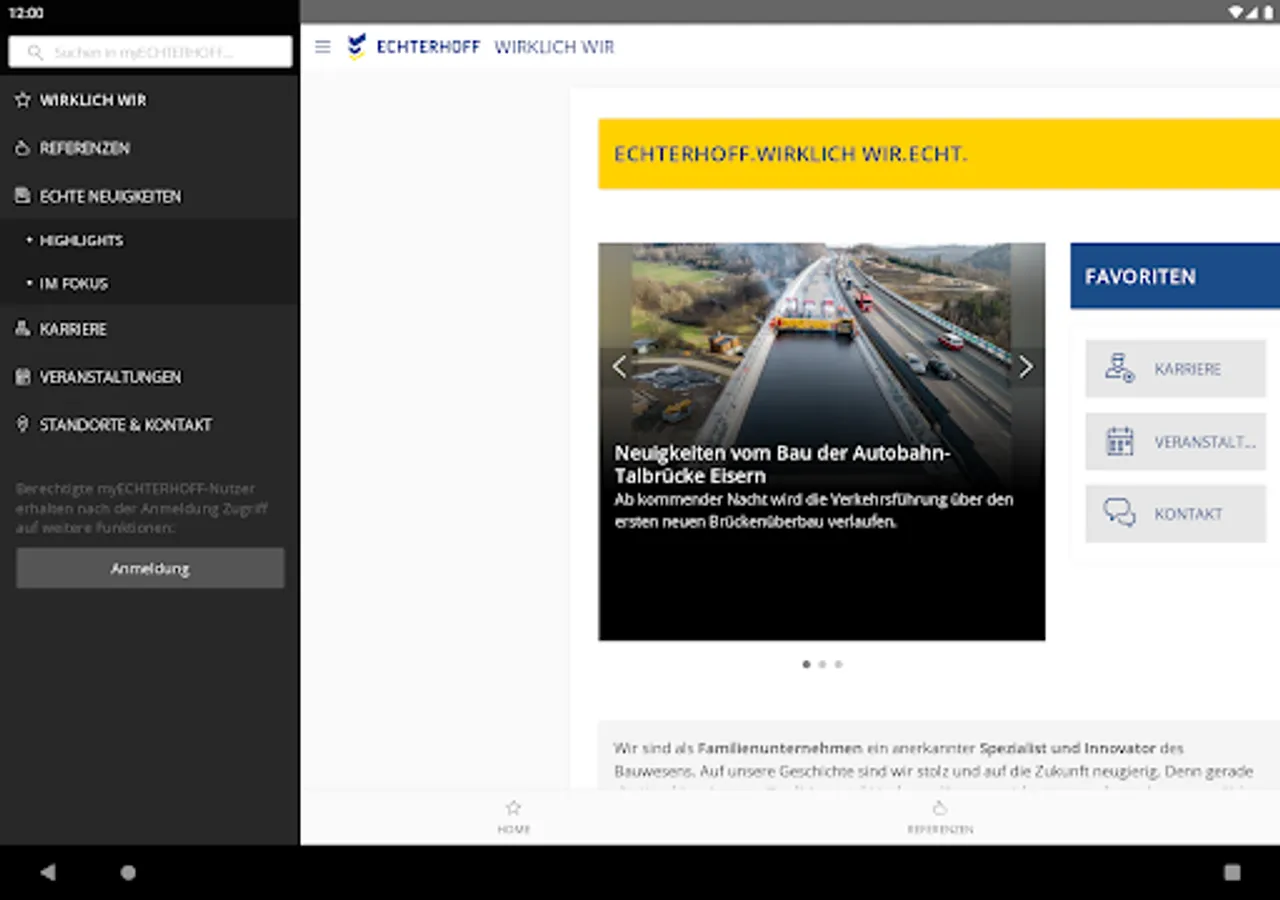Image resolution: width=1280 pixels, height=900 pixels.
Task: Click the Standorte & Kontakt pin icon
Action: coord(22,425)
